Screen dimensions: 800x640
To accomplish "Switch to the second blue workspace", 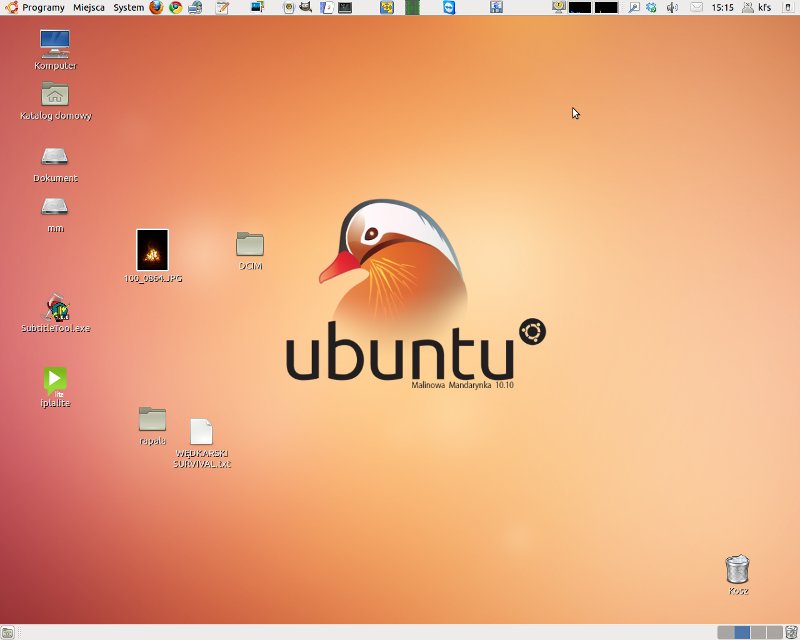I will pos(742,632).
